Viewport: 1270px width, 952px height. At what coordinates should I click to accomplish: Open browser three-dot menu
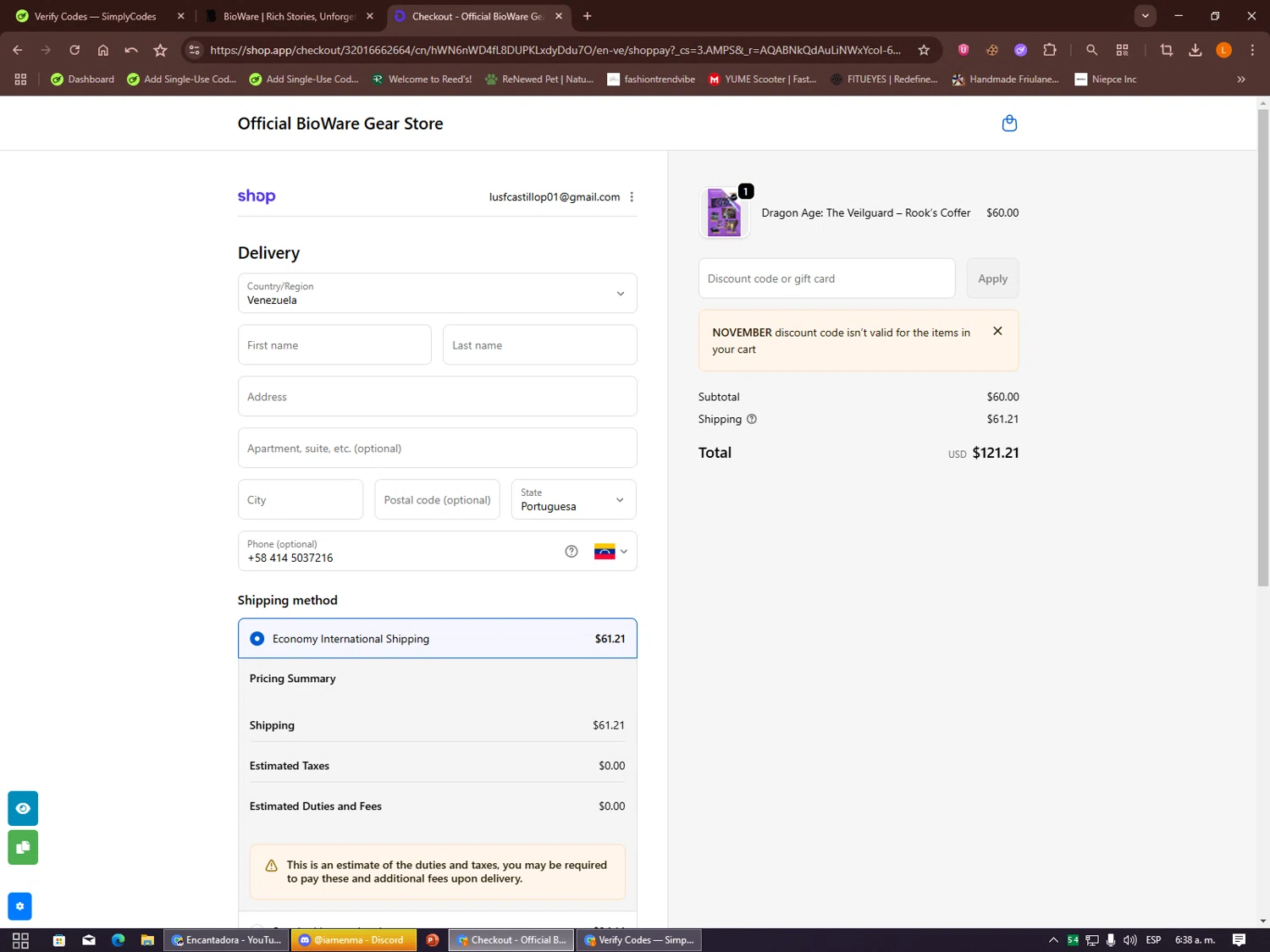[x=1252, y=50]
